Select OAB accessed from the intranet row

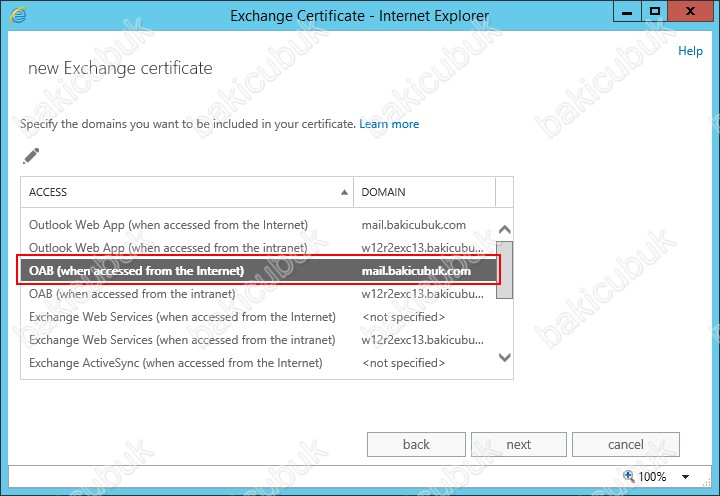[258, 293]
